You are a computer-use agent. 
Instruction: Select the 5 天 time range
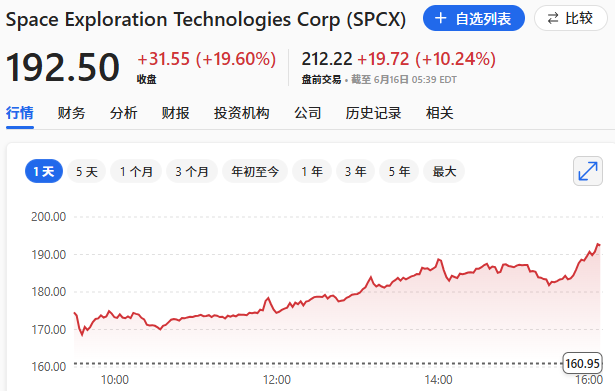[86, 171]
